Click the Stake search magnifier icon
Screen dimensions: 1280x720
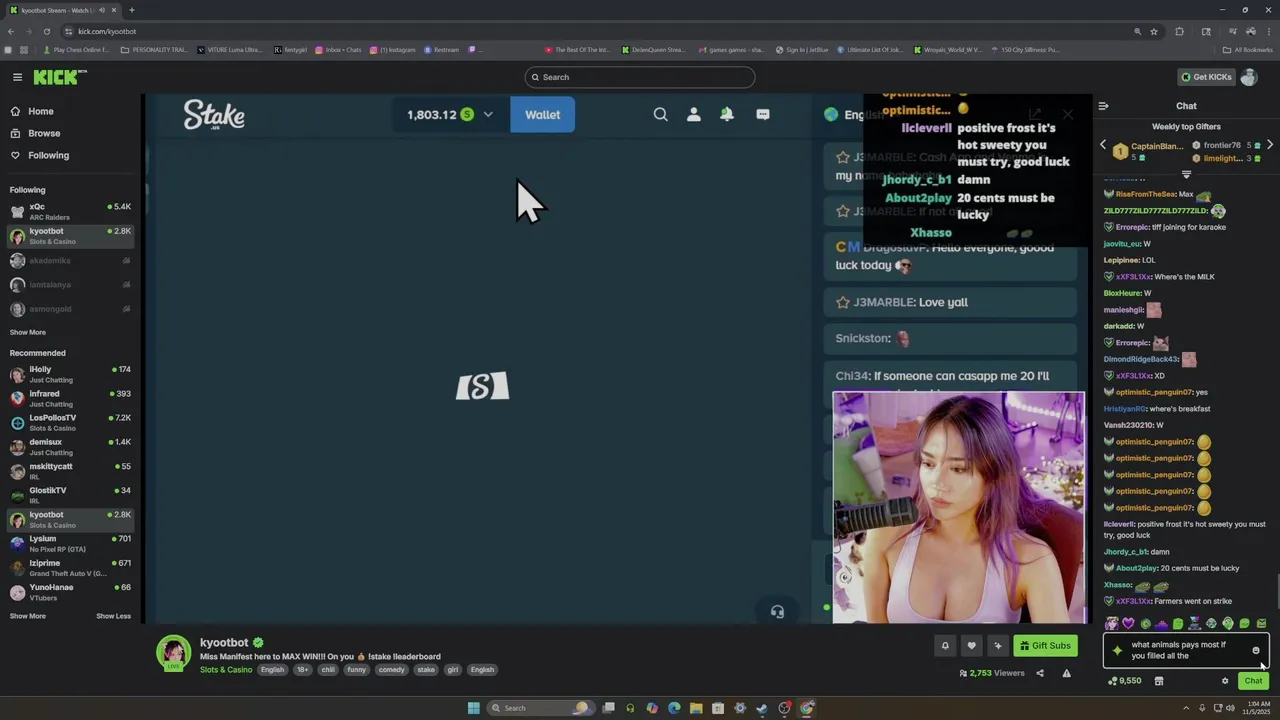point(660,115)
